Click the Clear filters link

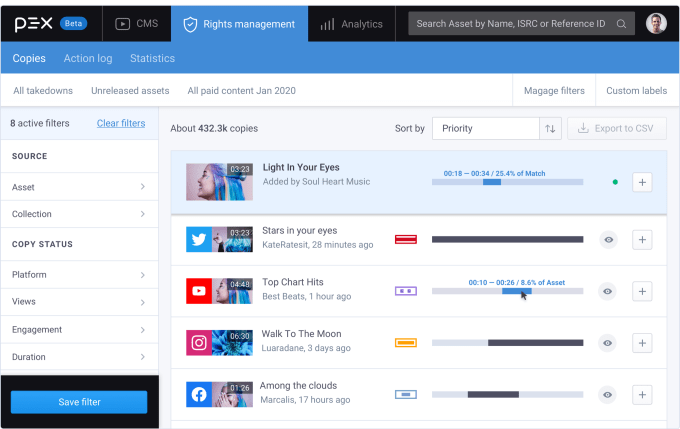click(120, 123)
